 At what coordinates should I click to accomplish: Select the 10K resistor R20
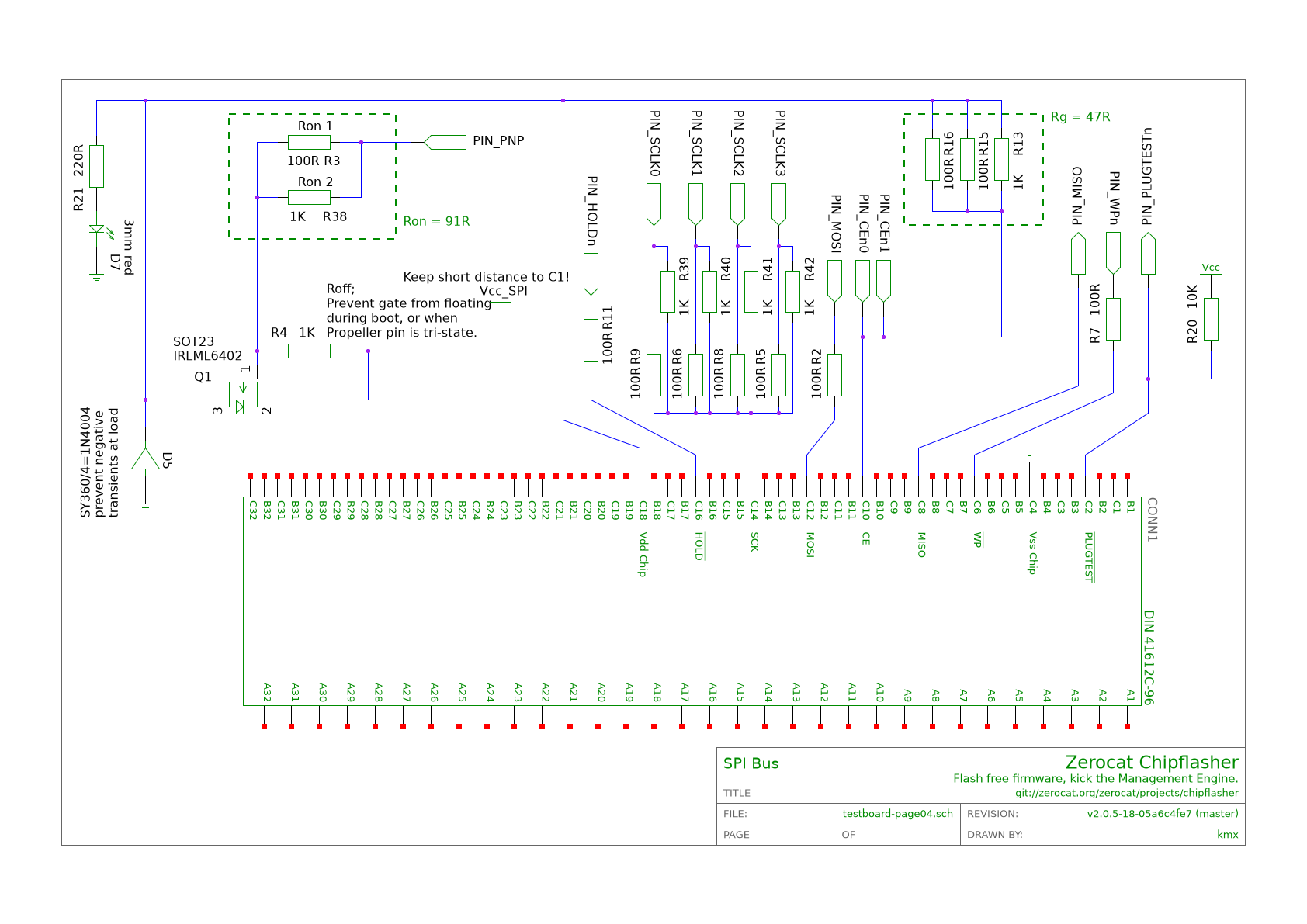(x=1211, y=319)
